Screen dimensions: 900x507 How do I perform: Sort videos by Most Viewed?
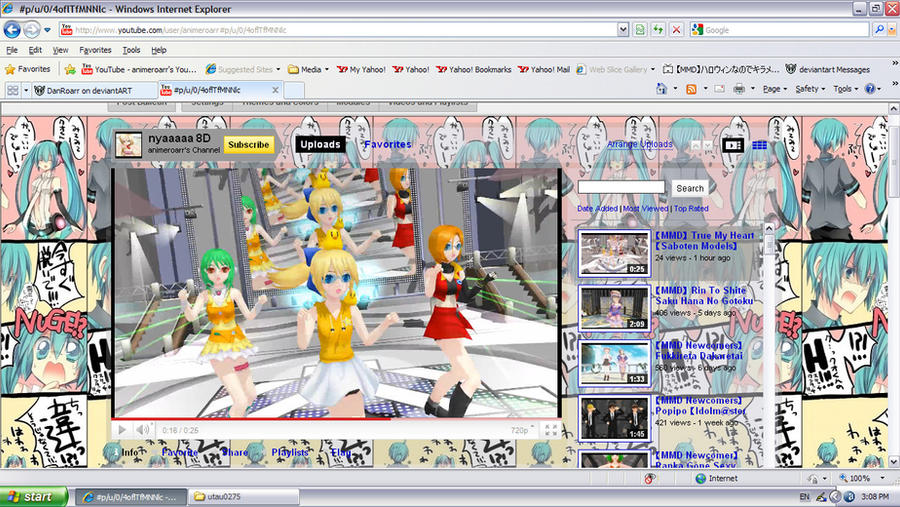[x=645, y=208]
